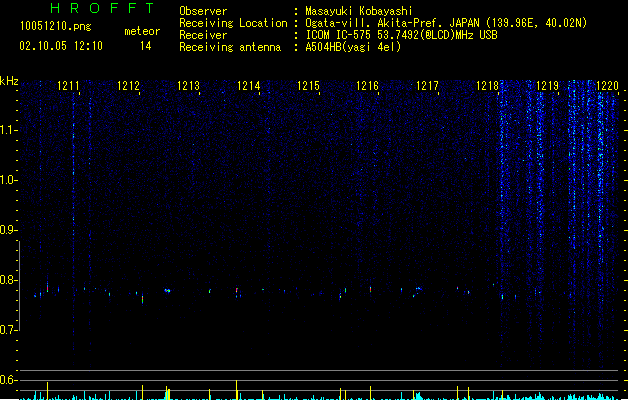Click the Receiving Location label
629x400 pixels.
tap(233, 23)
